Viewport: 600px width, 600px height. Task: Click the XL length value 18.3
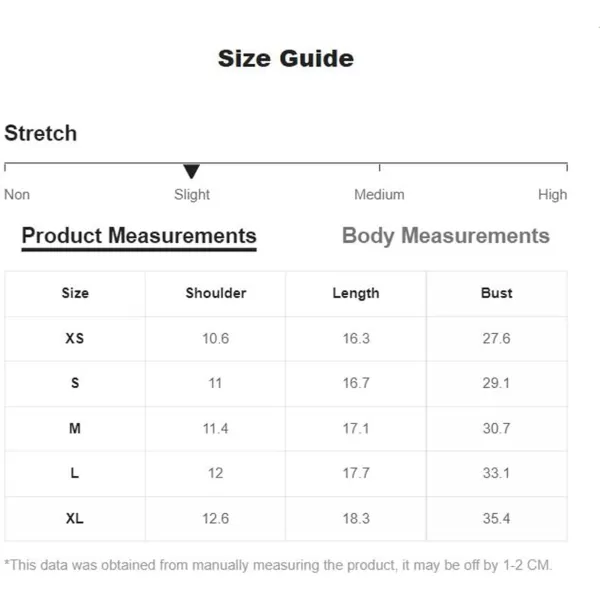tap(356, 518)
